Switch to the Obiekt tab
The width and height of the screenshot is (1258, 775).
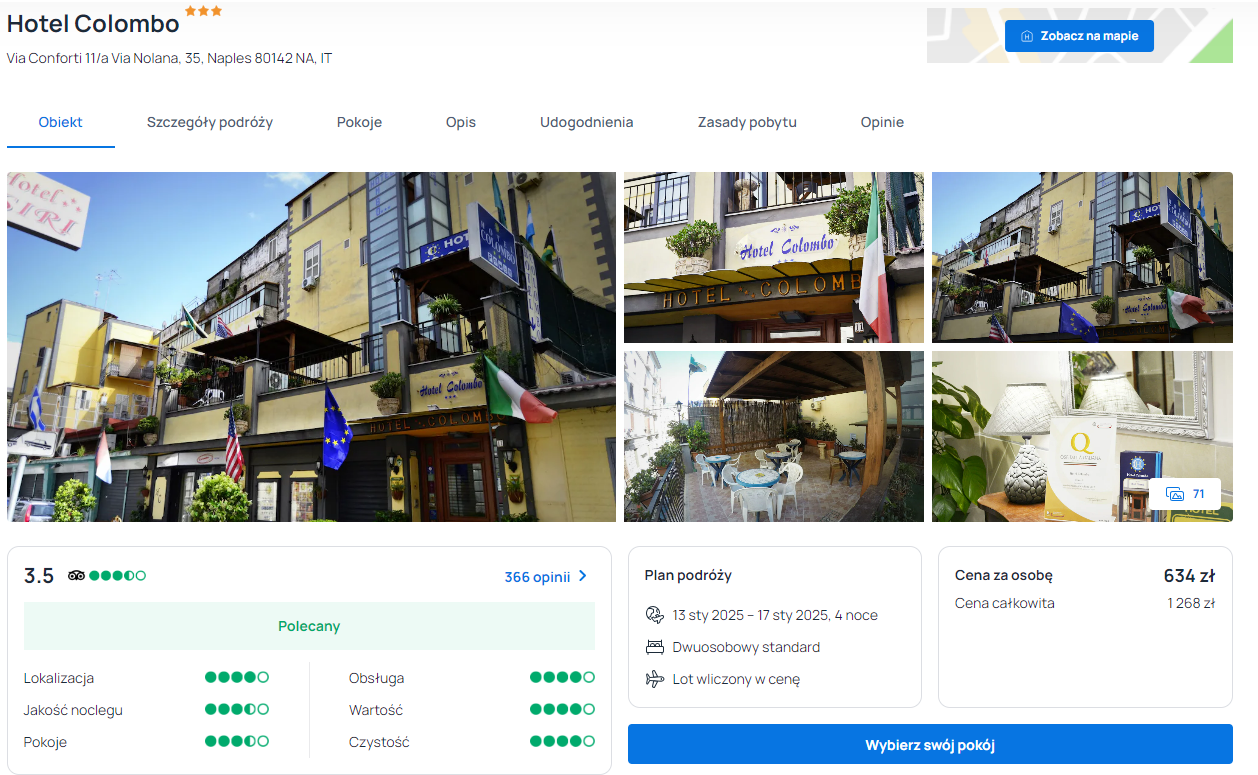click(x=61, y=122)
